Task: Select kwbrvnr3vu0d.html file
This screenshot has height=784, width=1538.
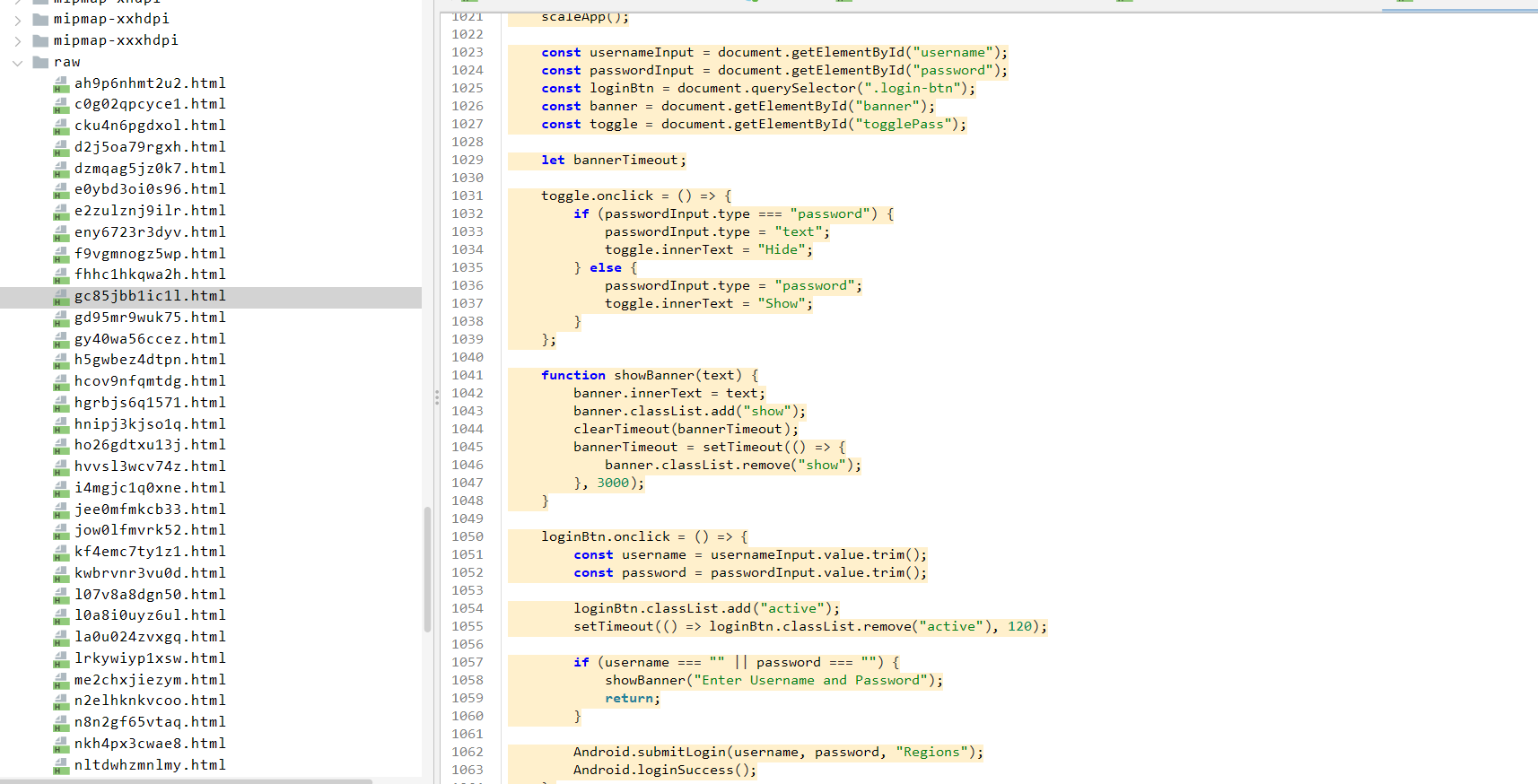Action: [x=150, y=573]
